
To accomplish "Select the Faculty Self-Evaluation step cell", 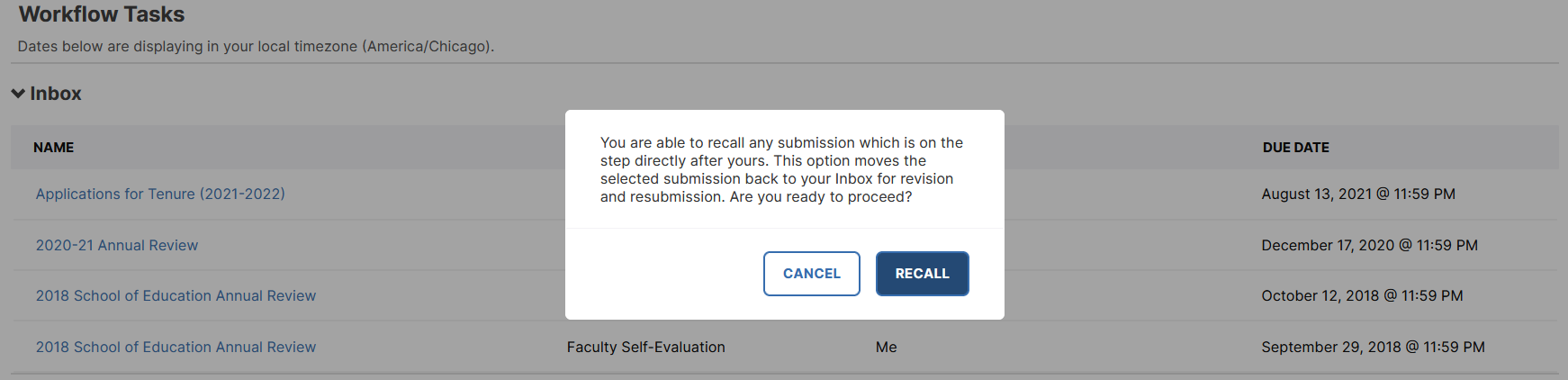I will coord(645,347).
